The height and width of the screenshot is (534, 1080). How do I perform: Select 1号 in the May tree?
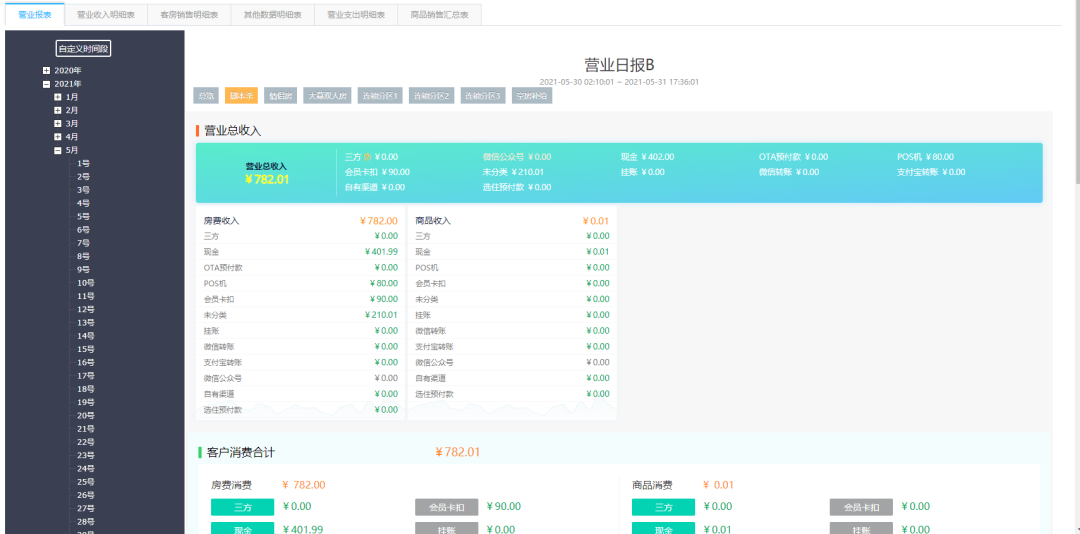[x=83, y=163]
